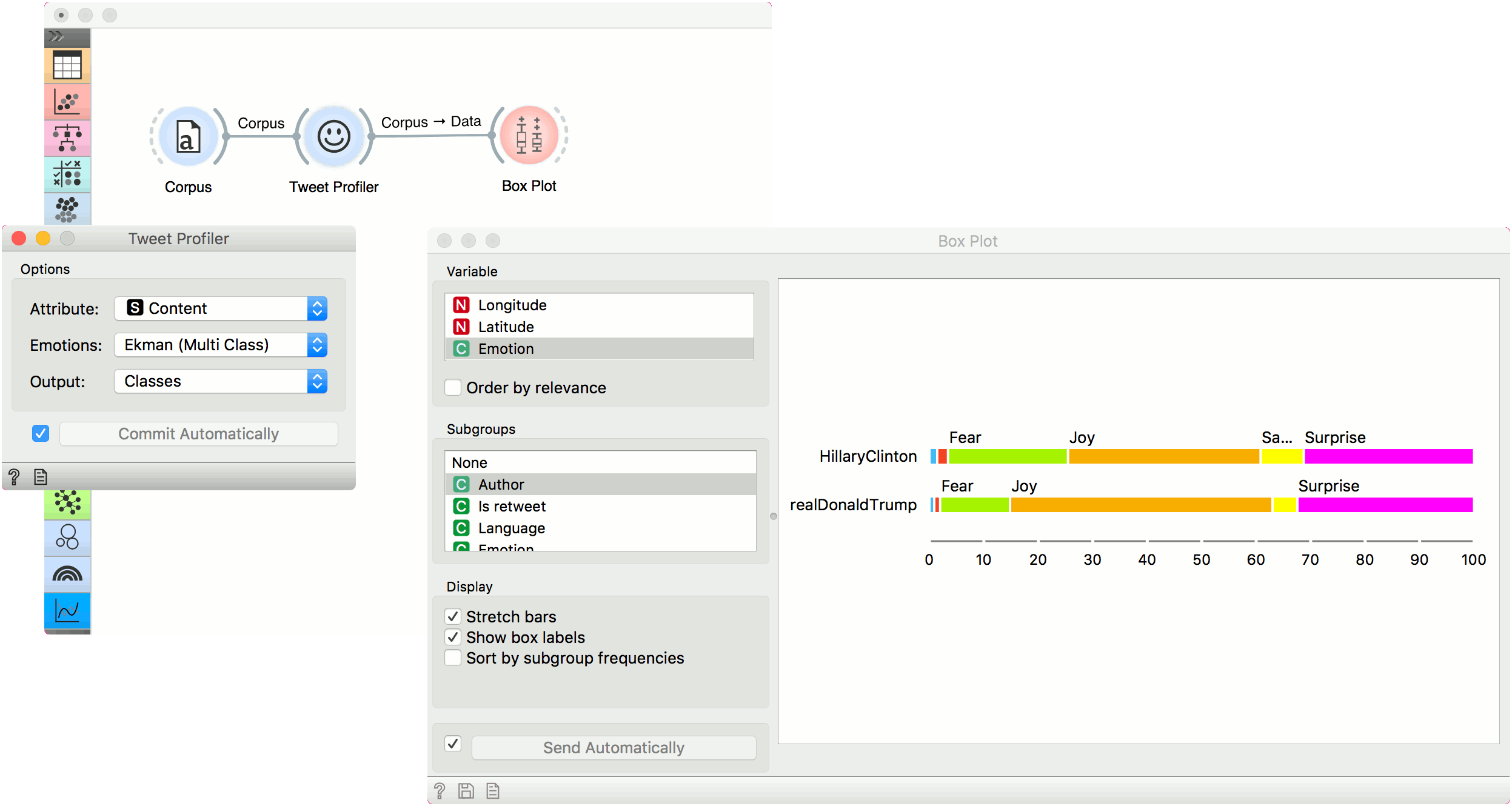Select the Data table category in sidebar

pos(67,65)
